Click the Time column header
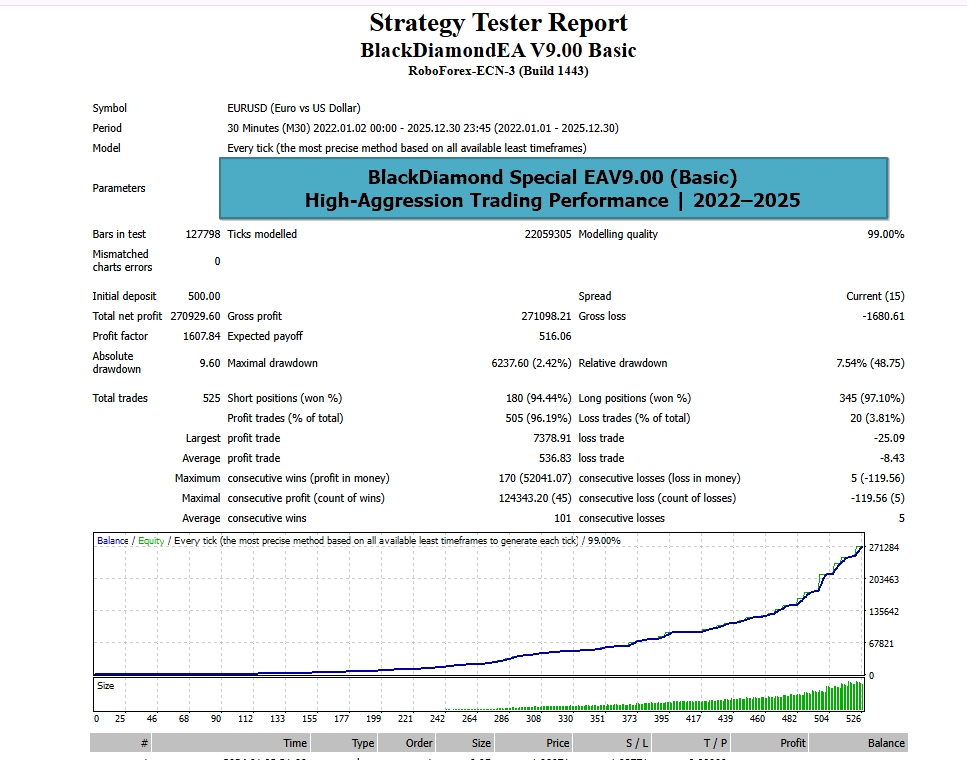Image resolution: width=967 pixels, height=760 pixels. [x=295, y=743]
